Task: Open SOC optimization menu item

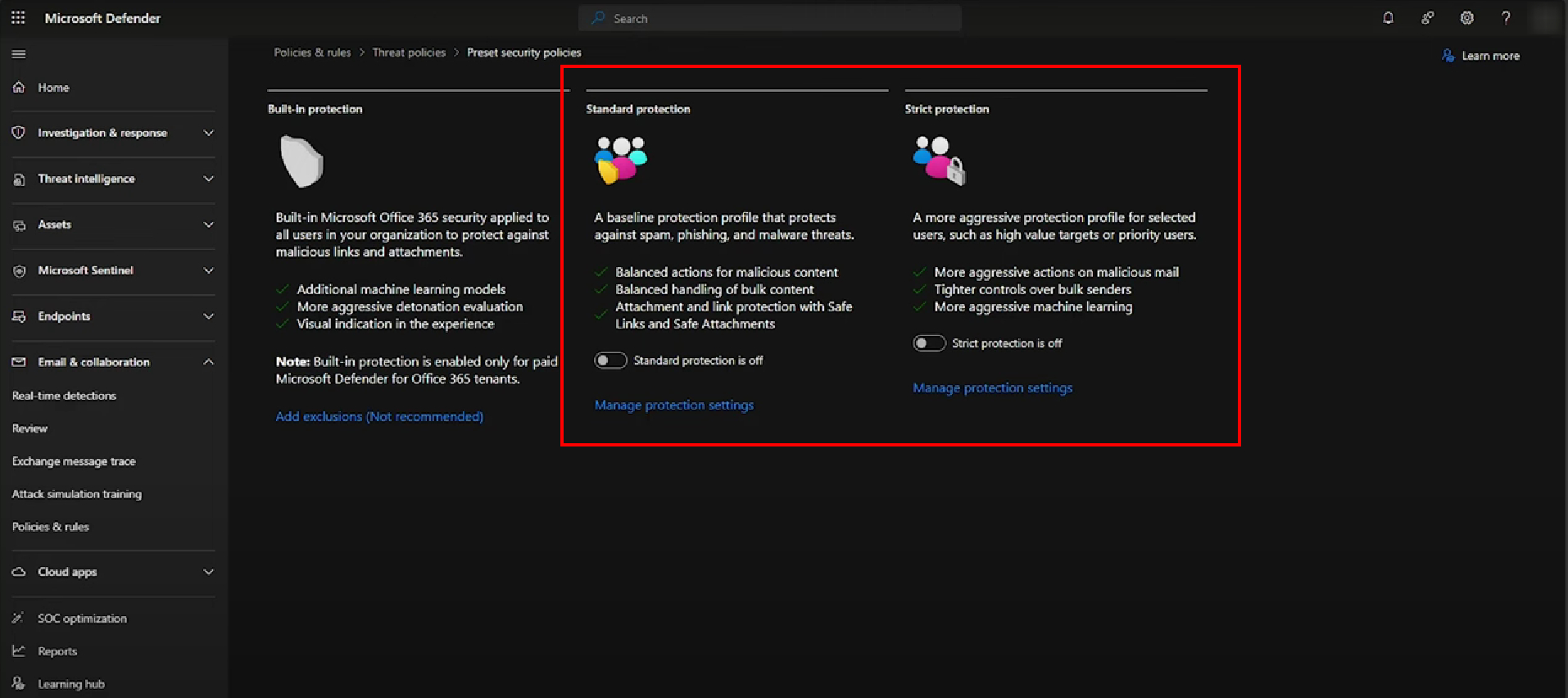Action: (x=82, y=619)
